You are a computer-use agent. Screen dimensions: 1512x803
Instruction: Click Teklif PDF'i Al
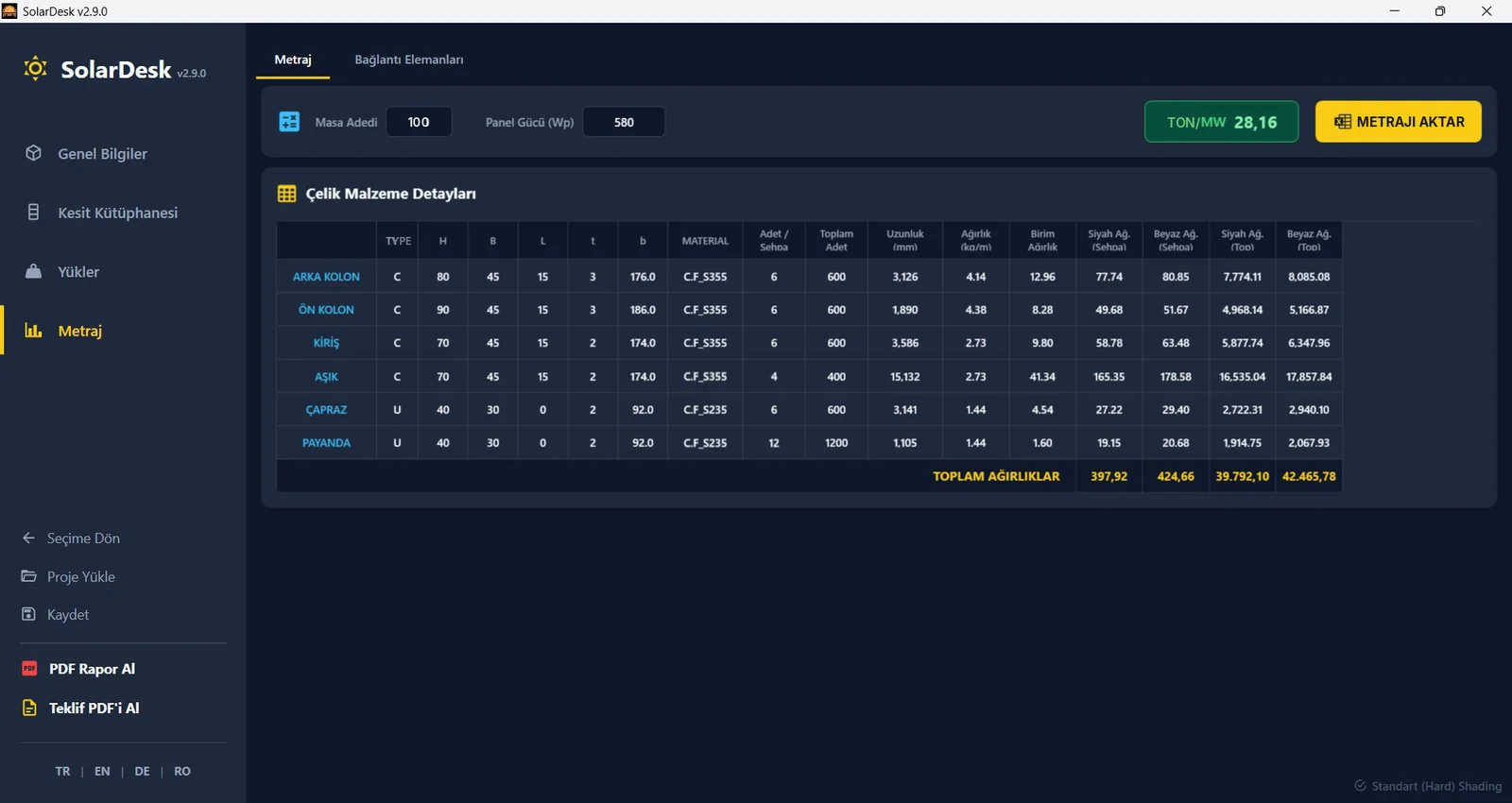94,708
